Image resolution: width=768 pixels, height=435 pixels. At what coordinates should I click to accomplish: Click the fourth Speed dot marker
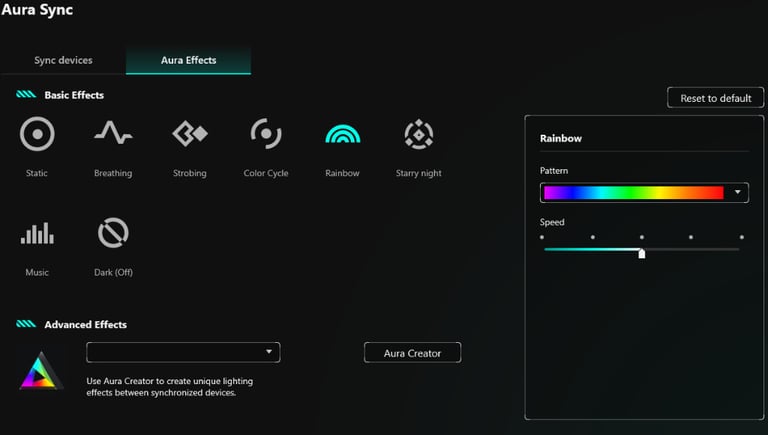click(691, 237)
